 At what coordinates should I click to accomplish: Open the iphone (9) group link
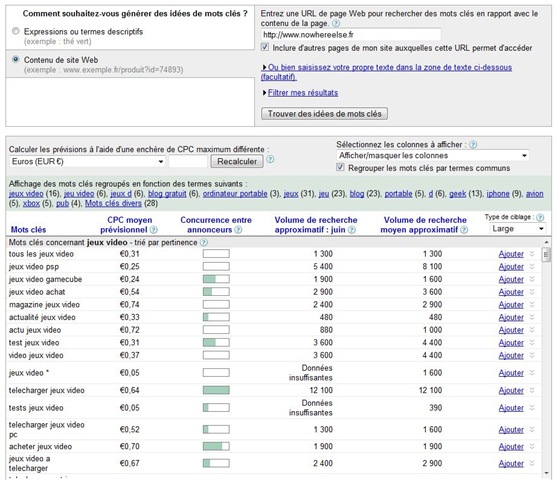(498, 194)
